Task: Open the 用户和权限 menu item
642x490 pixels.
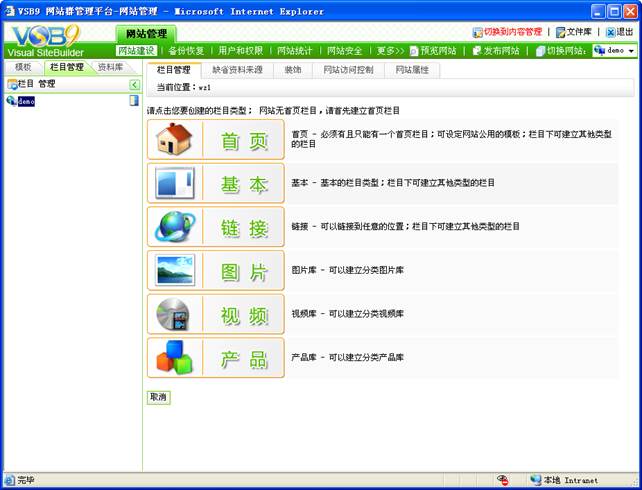Action: [x=240, y=51]
